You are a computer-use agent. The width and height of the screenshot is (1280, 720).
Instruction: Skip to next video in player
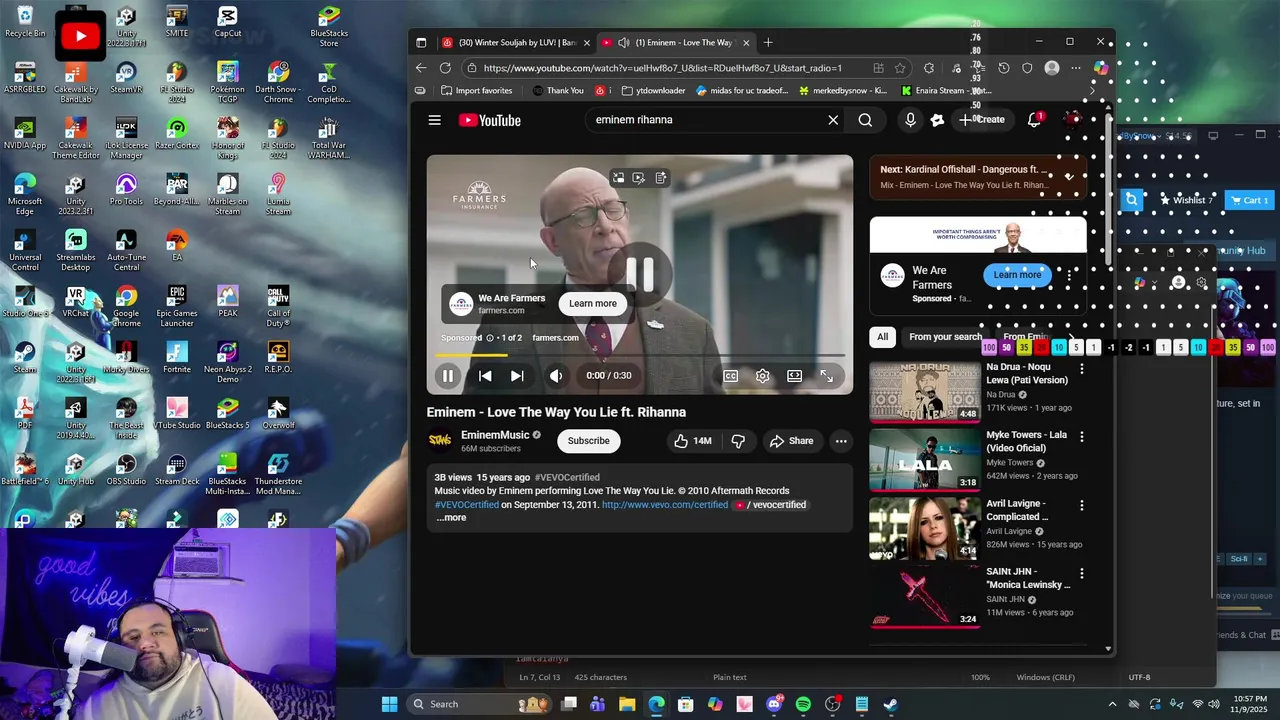click(517, 376)
